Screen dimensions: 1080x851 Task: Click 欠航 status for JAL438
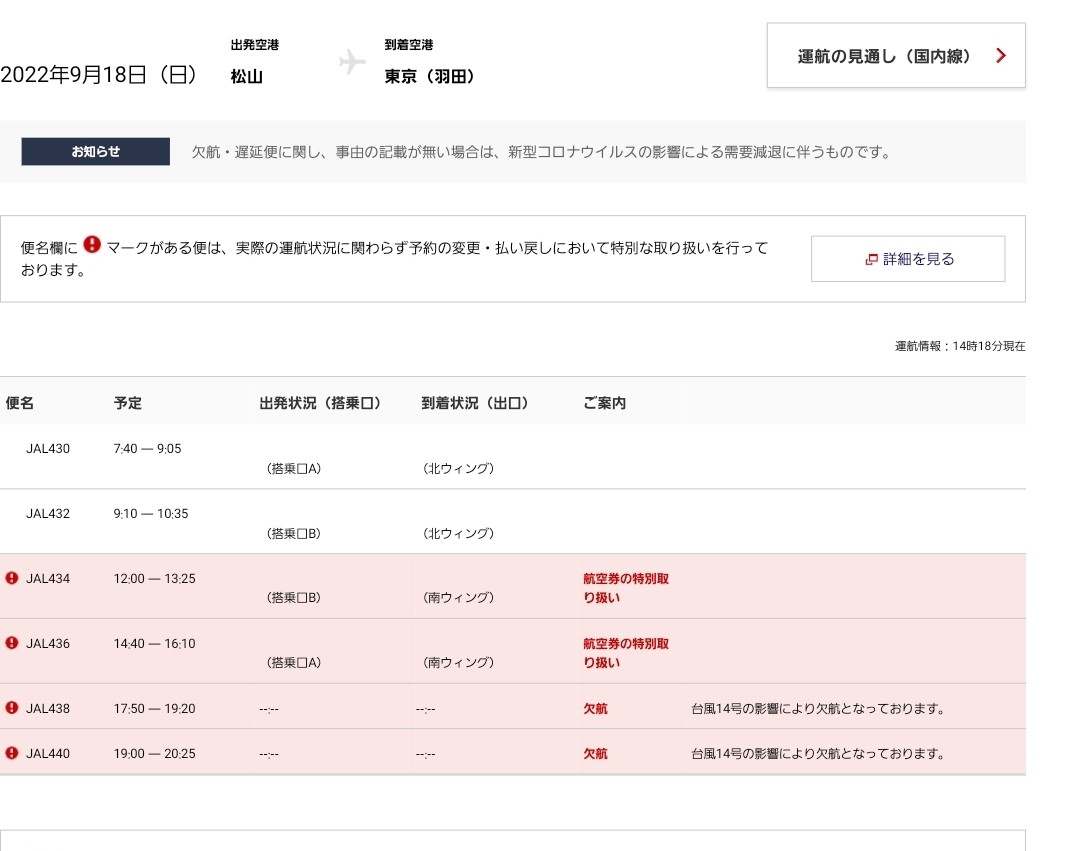point(596,708)
